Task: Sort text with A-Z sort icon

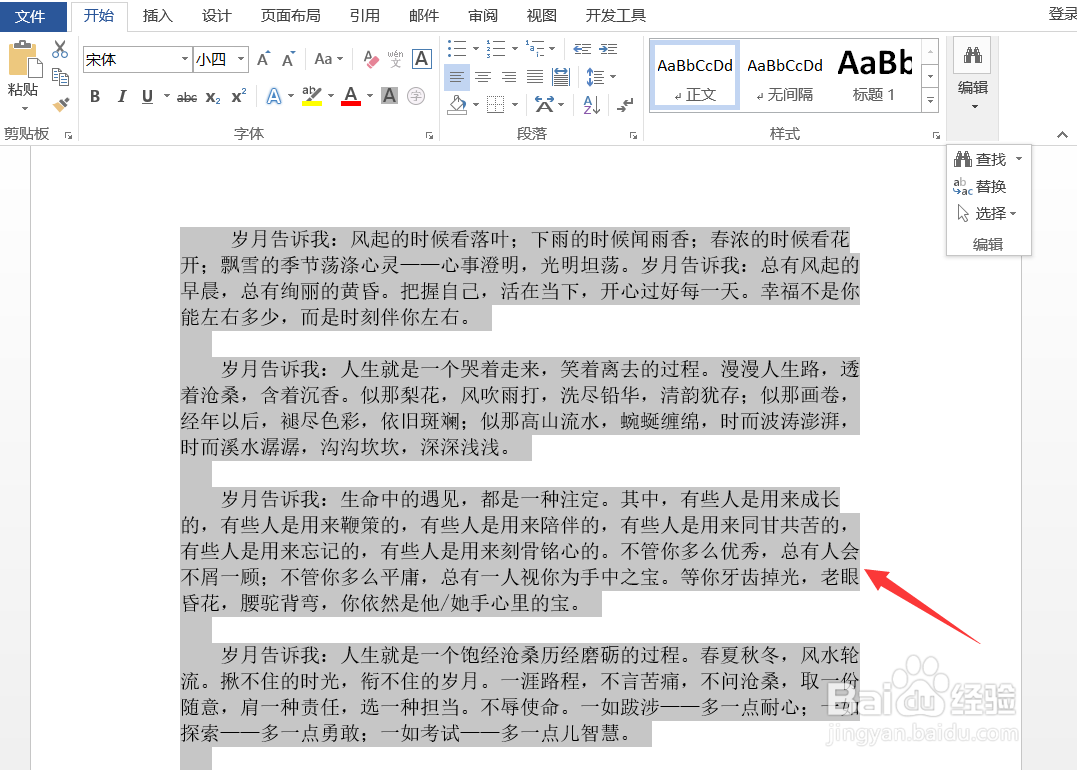Action: click(591, 104)
